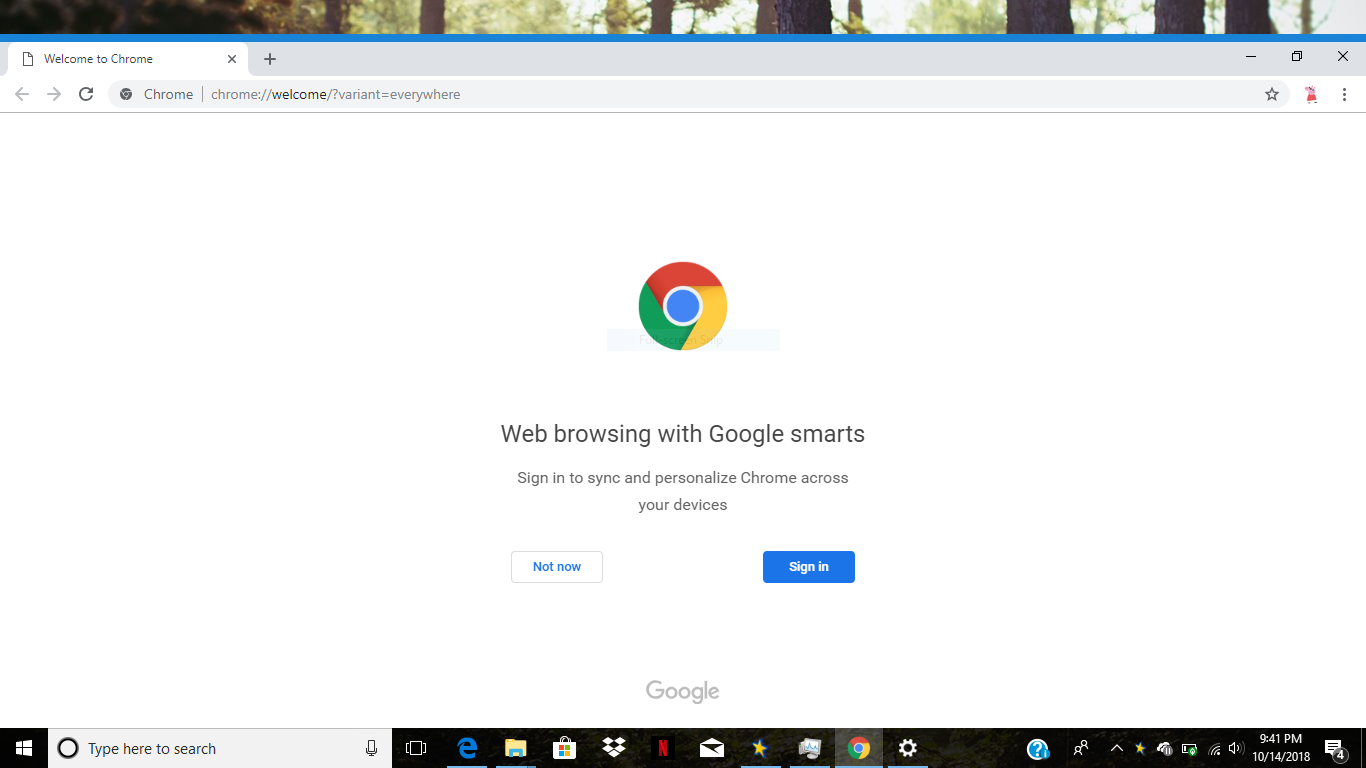Open a new tab with the plus button
The width and height of the screenshot is (1366, 768).
tap(270, 59)
